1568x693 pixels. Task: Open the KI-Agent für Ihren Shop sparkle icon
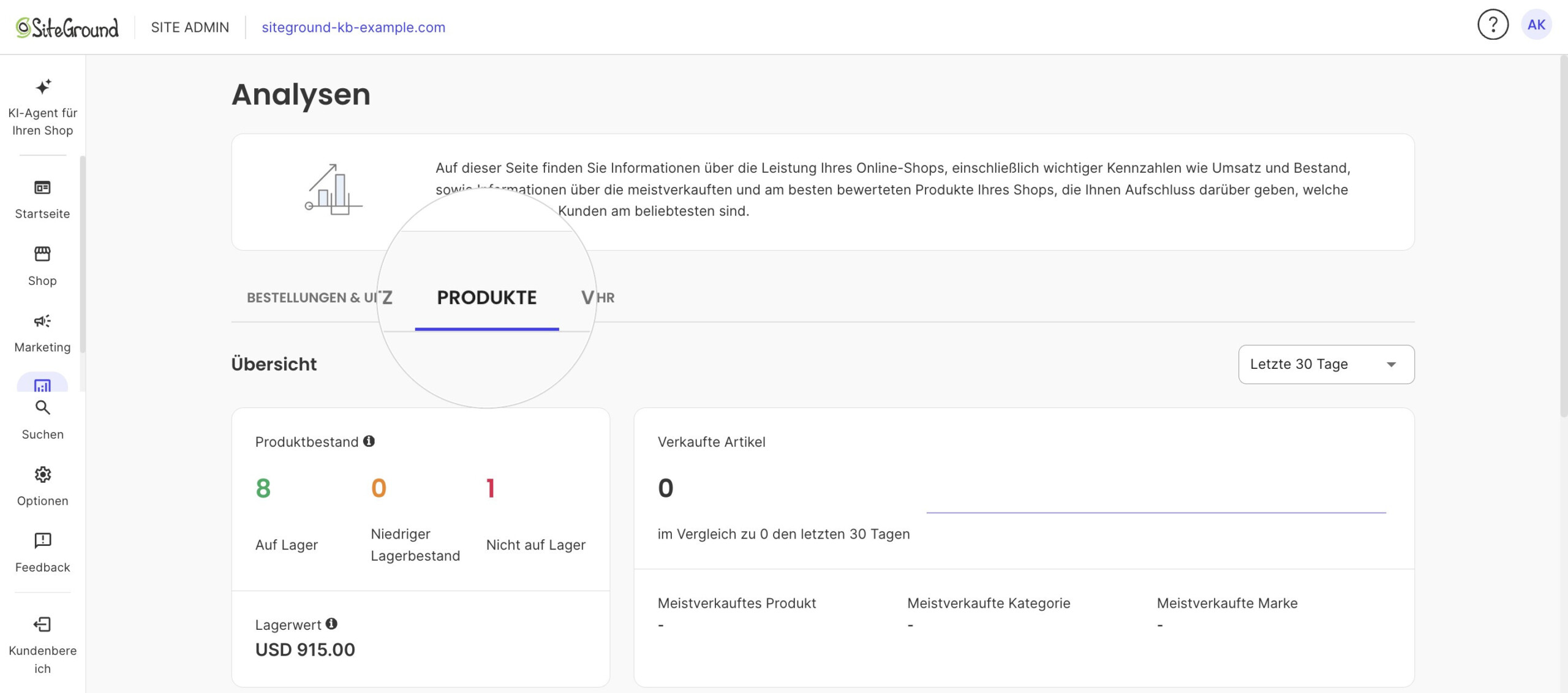(x=43, y=86)
